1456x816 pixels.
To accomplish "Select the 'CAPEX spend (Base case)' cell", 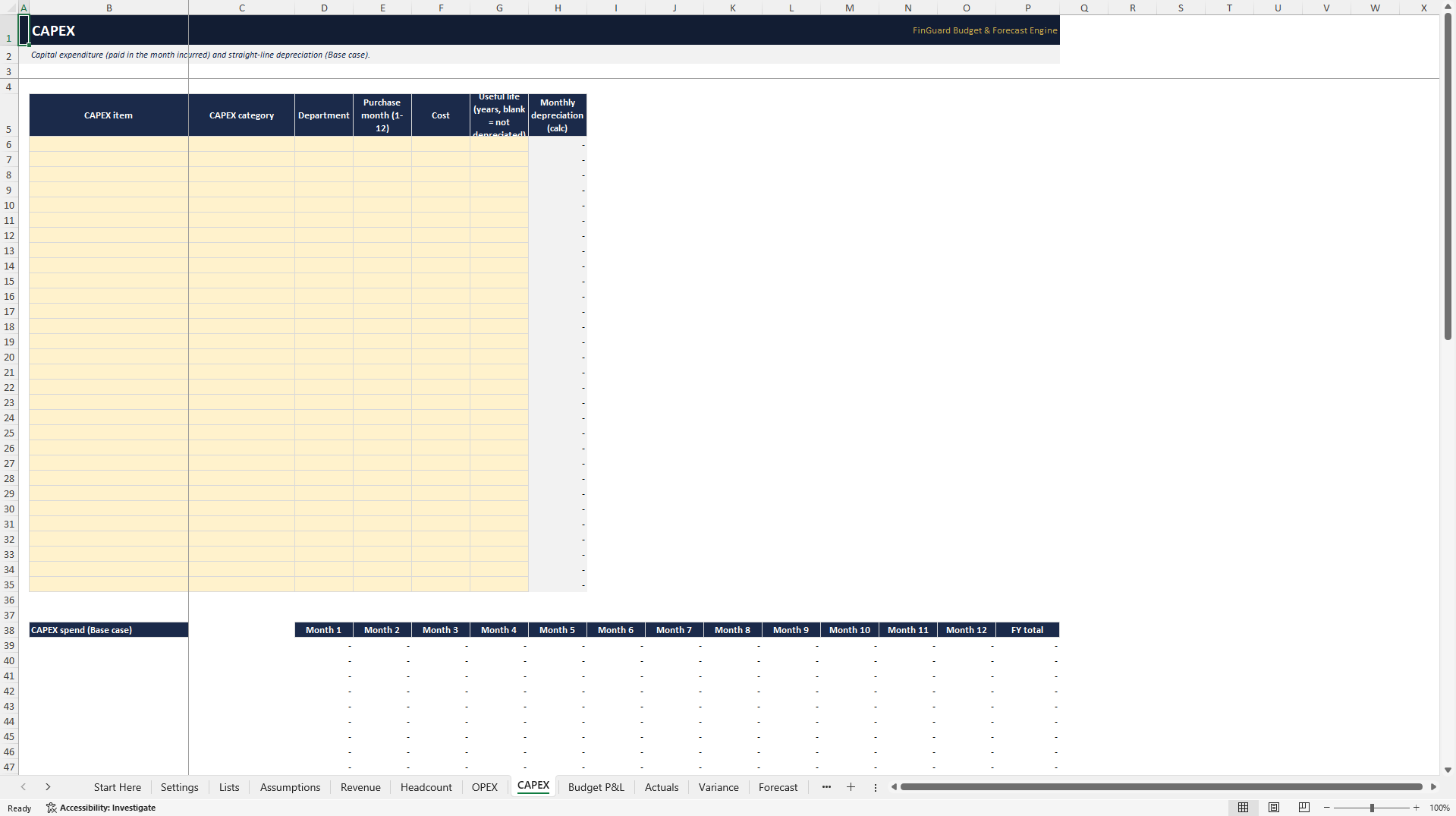I will 108,630.
